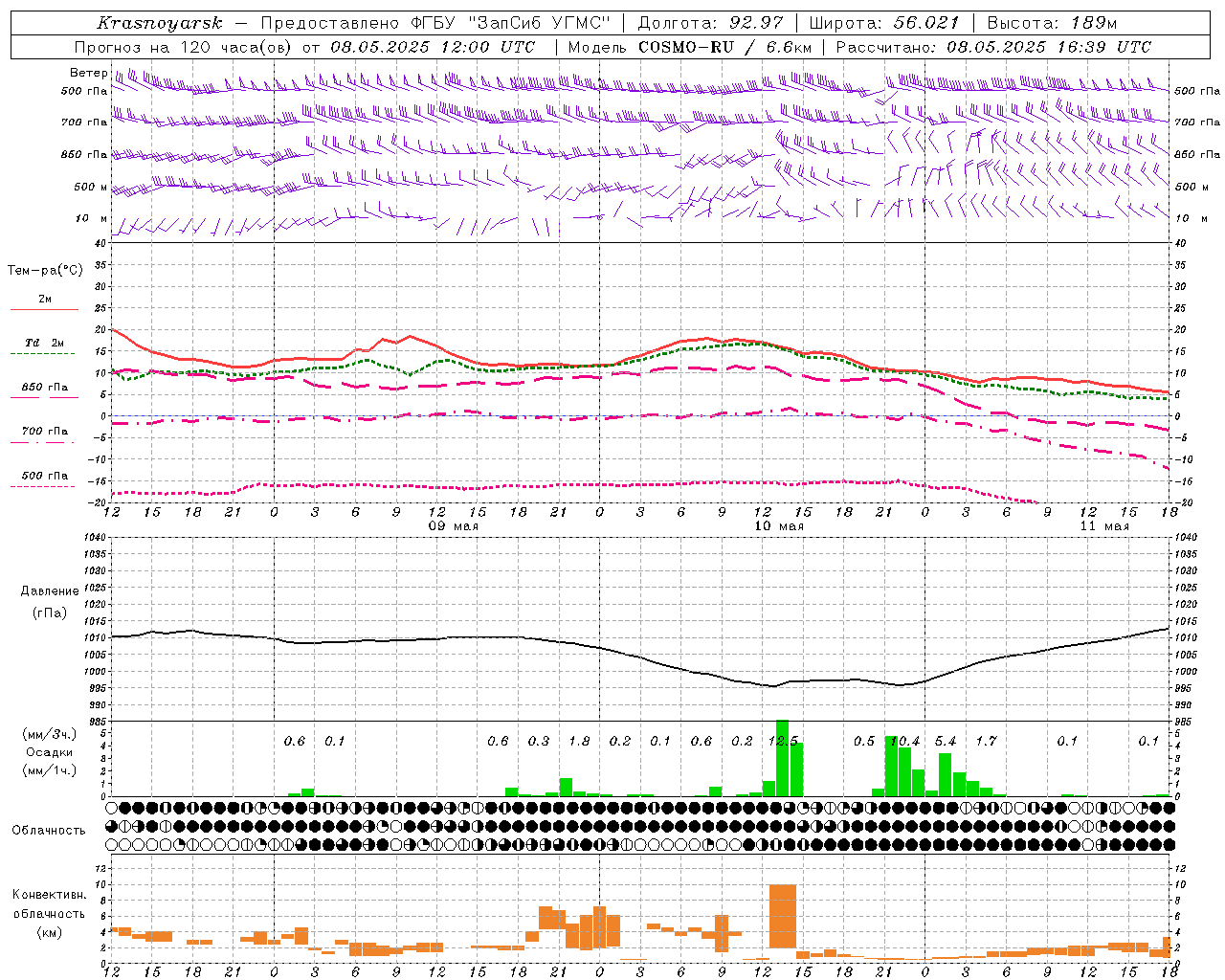This screenshot has width=1225, height=980.
Task: Click the Облачность cloud cover label
Action: pos(49,830)
